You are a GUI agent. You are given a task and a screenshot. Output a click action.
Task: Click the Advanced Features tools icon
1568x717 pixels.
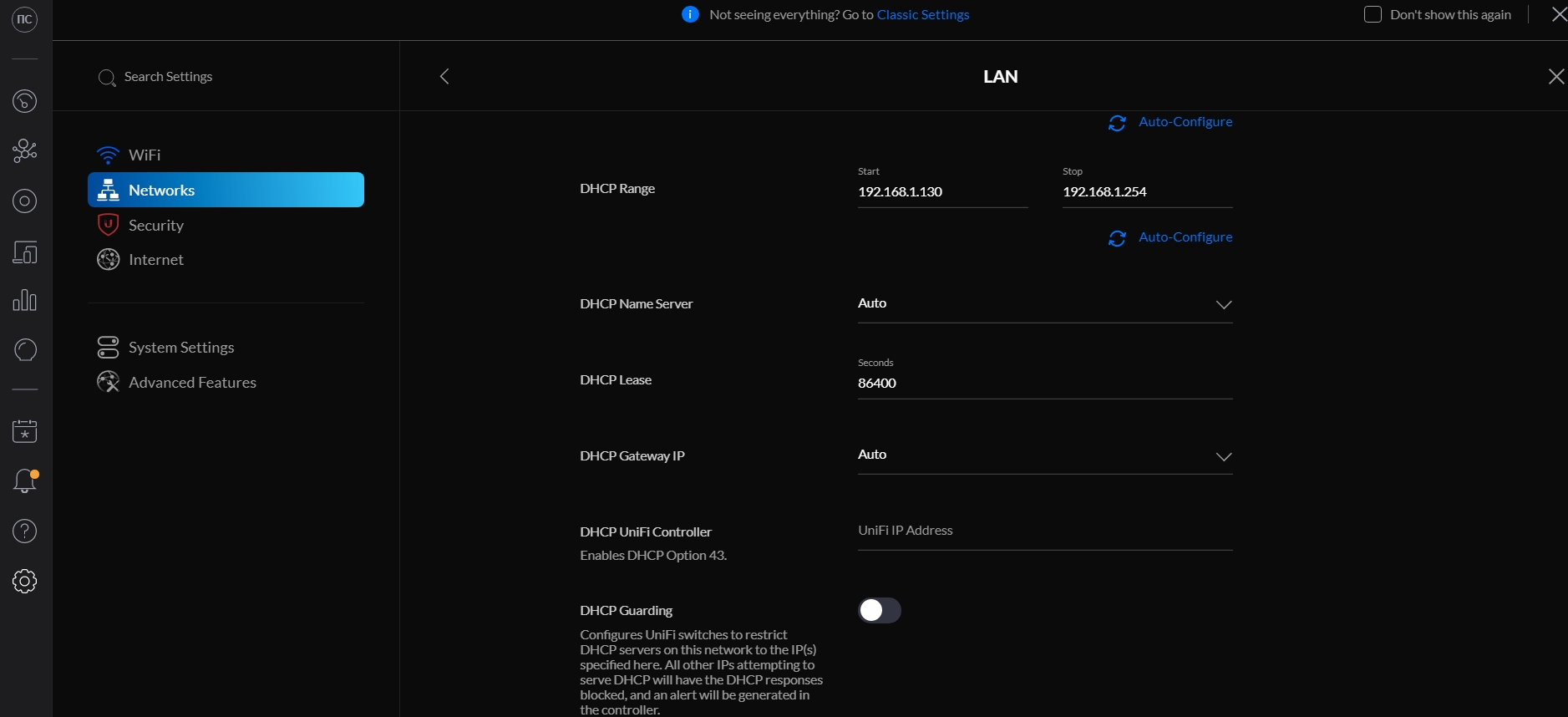(x=108, y=382)
